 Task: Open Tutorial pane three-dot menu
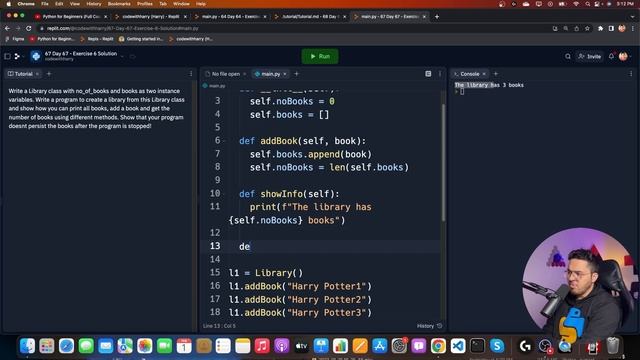pyautogui.click(x=191, y=74)
